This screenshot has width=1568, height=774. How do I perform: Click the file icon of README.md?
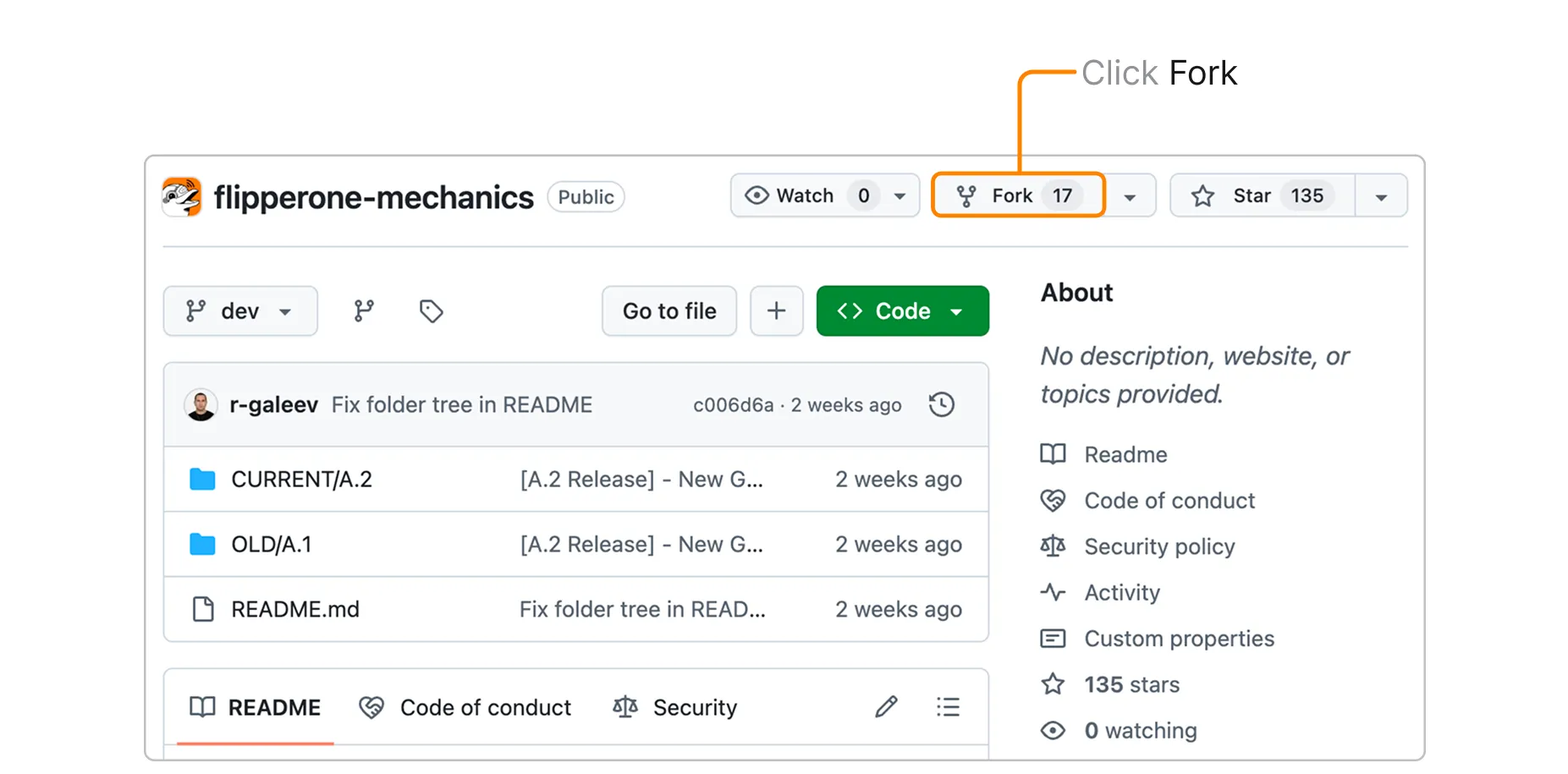[203, 609]
